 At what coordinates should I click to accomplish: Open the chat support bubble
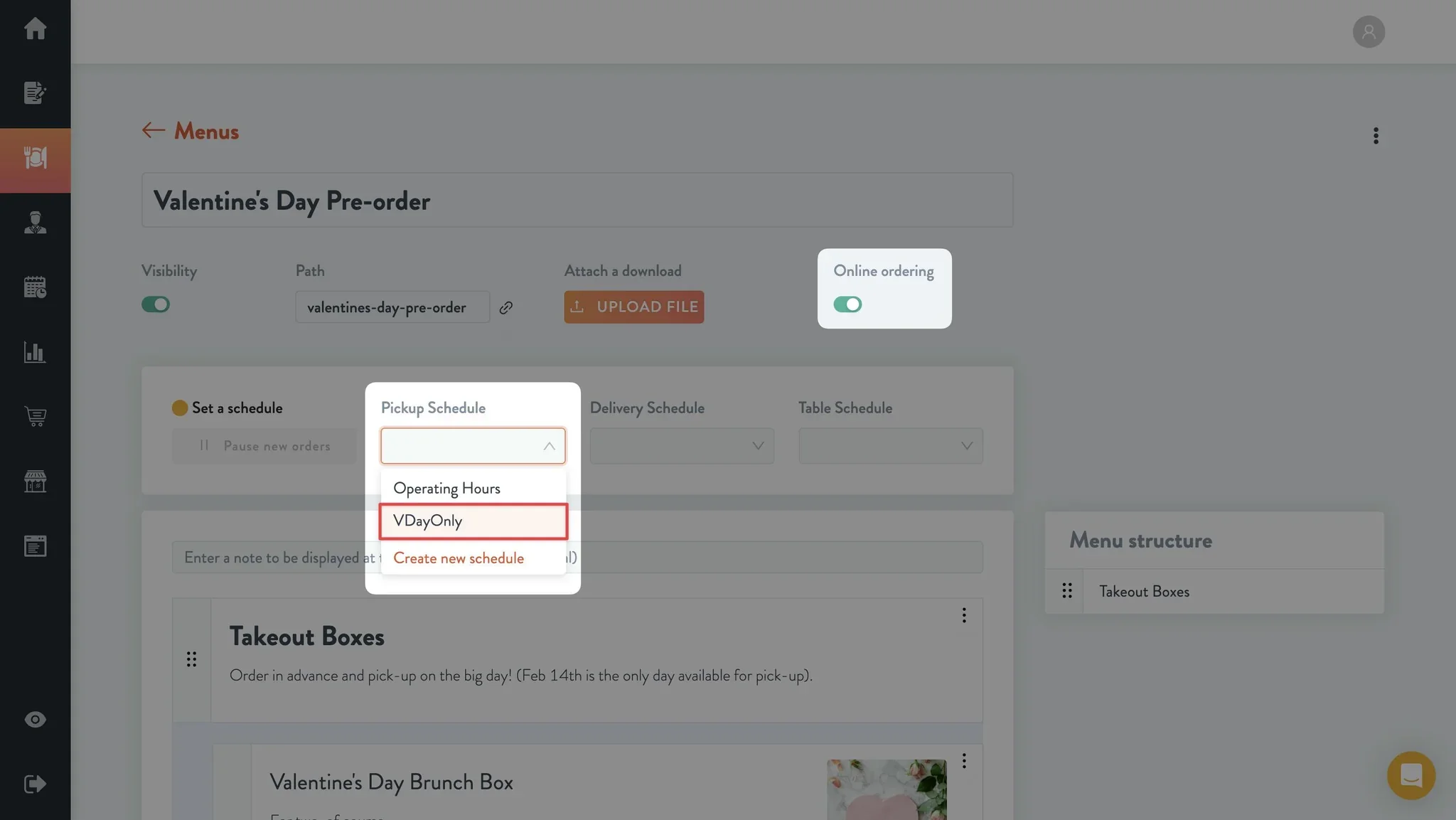[1411, 775]
